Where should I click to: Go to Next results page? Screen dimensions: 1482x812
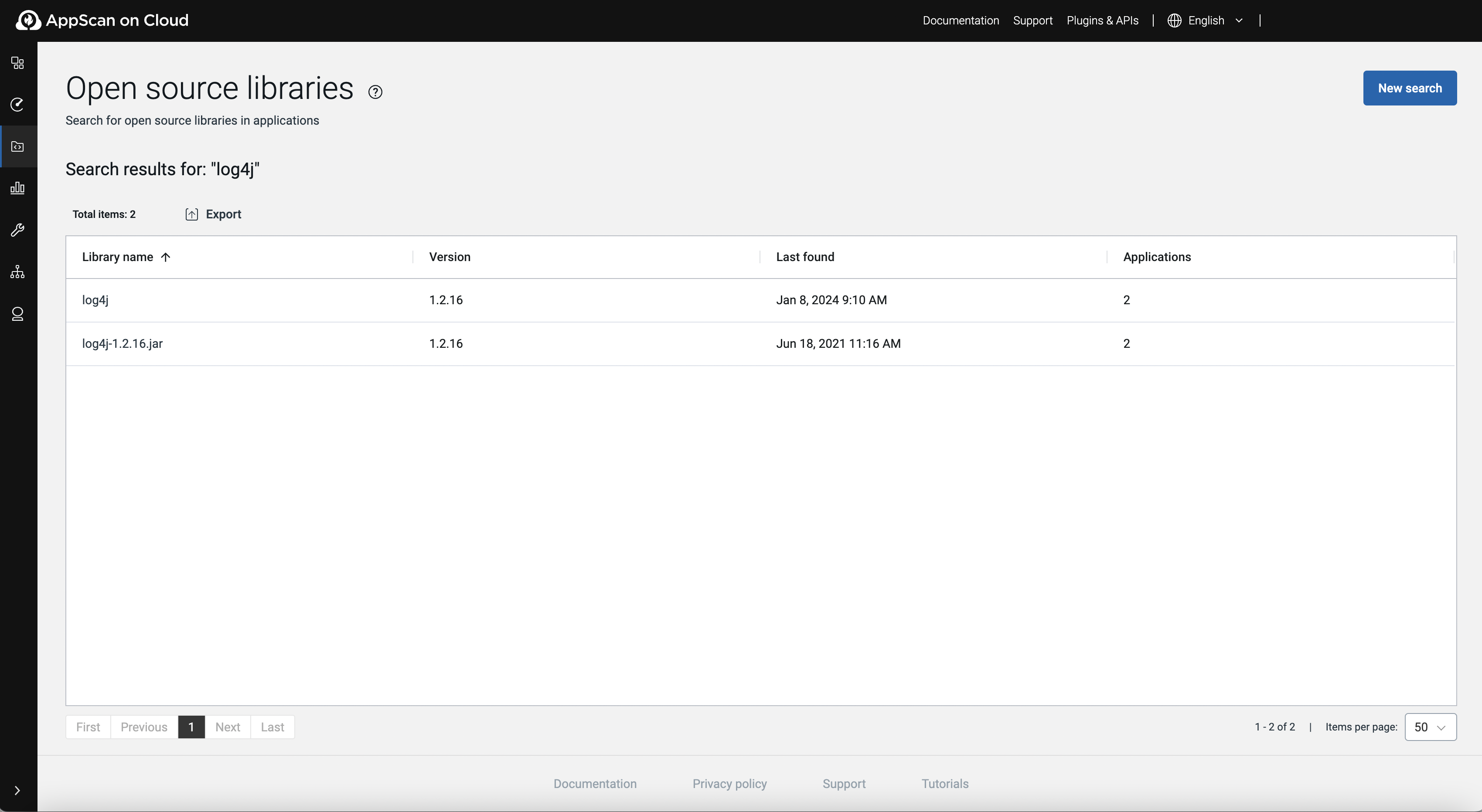(x=228, y=727)
